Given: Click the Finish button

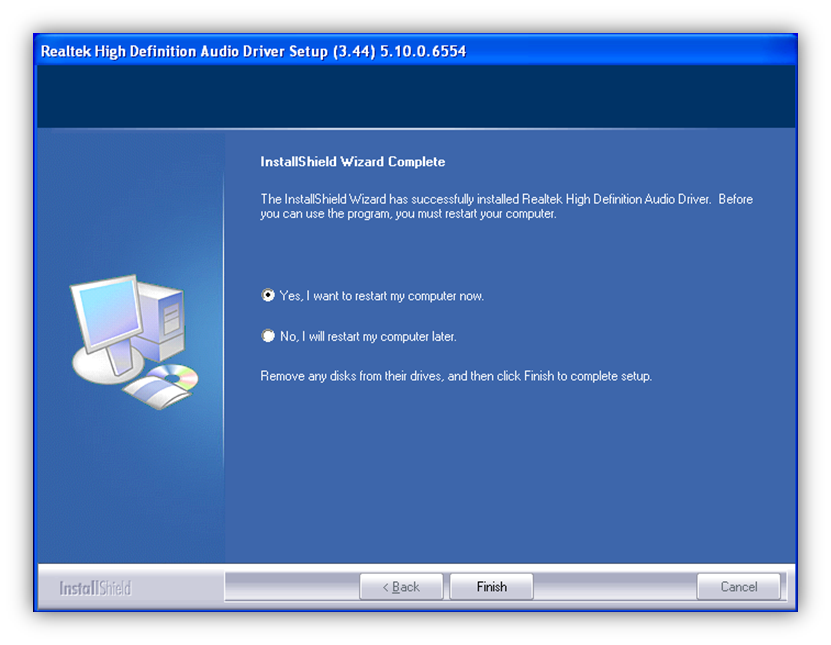Looking at the screenshot, I should [491, 587].
